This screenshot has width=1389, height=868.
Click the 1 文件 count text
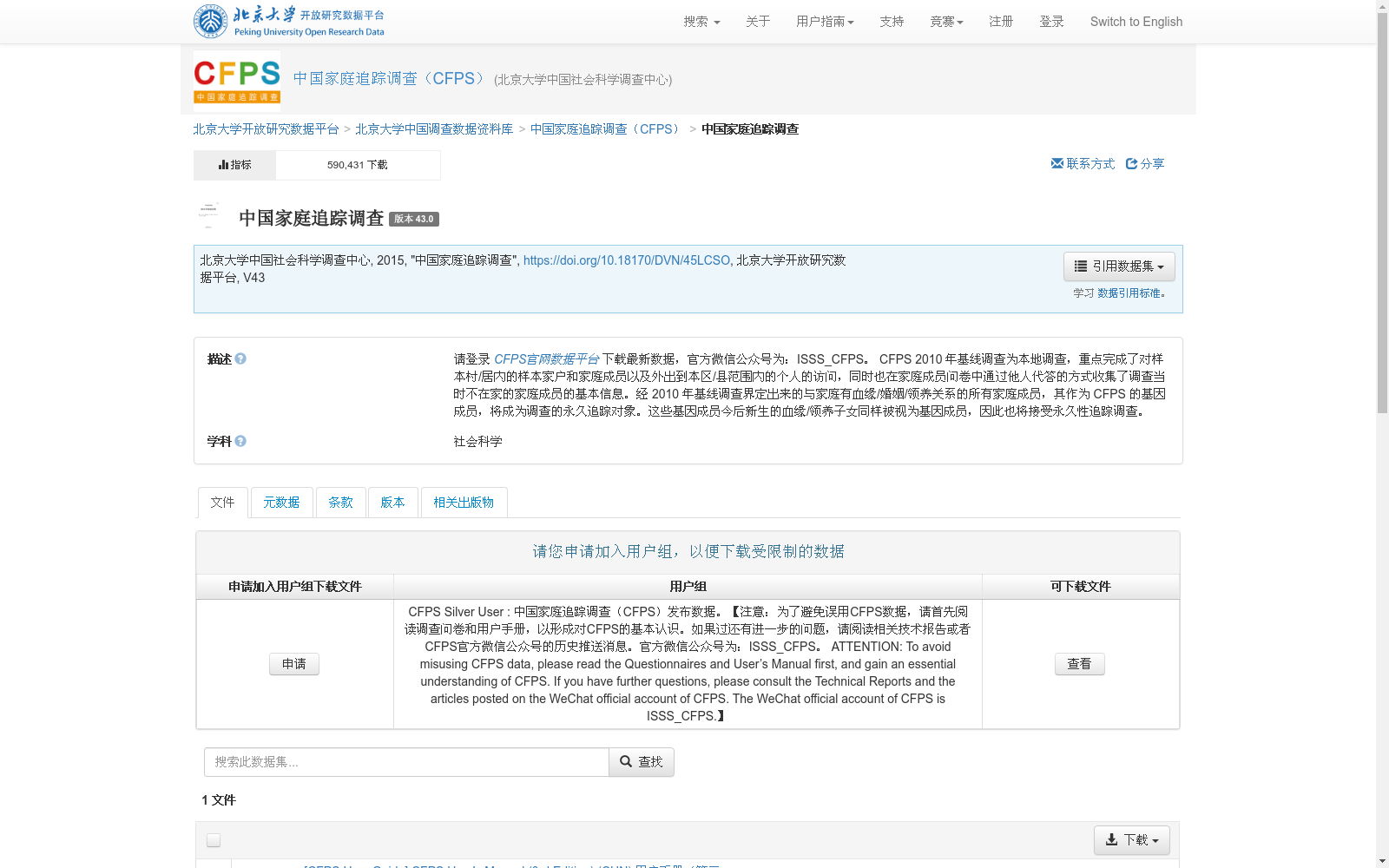click(x=219, y=800)
